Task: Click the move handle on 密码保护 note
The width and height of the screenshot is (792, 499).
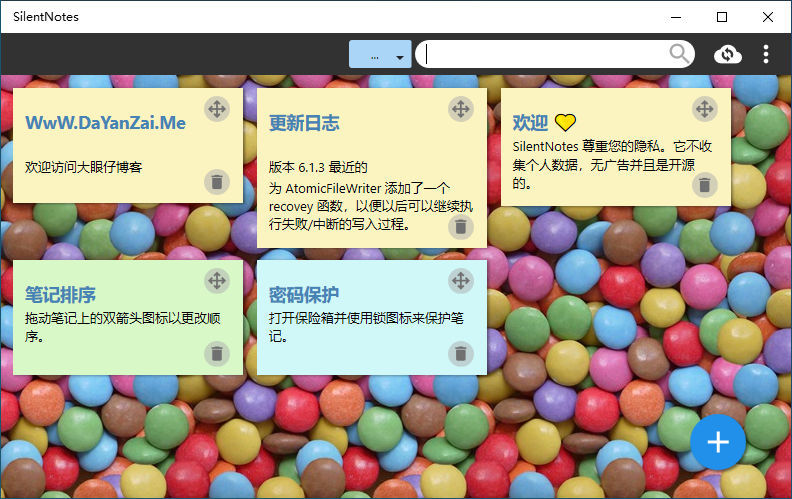Action: pos(461,280)
